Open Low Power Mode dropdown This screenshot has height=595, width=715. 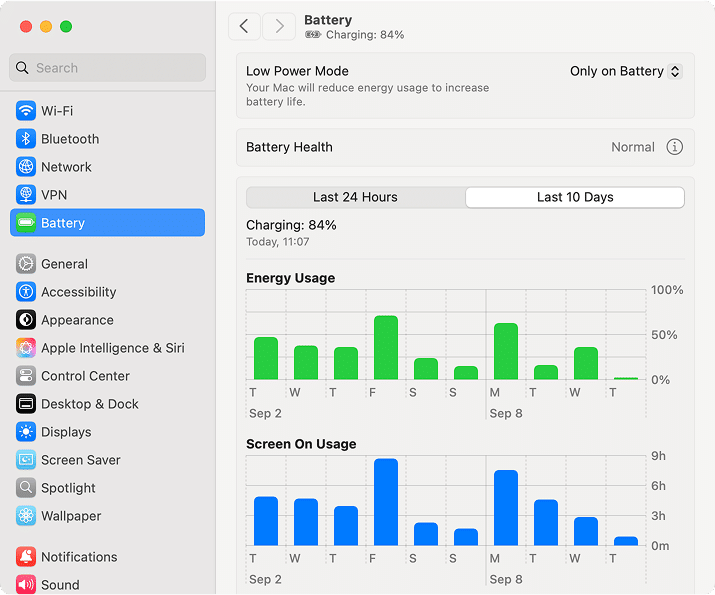pyautogui.click(x=625, y=71)
